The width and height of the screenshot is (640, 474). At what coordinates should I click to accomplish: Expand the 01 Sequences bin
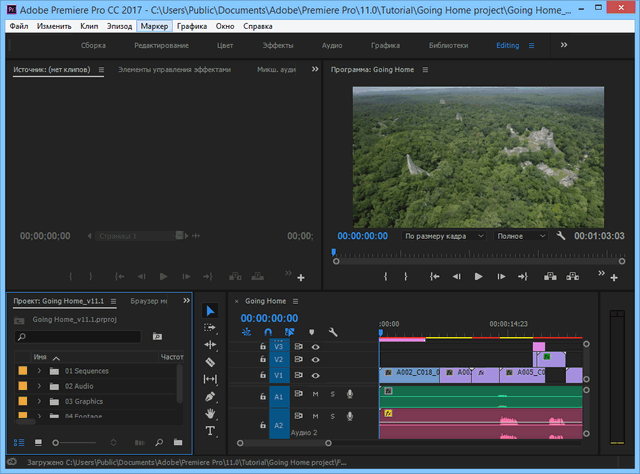tap(39, 370)
